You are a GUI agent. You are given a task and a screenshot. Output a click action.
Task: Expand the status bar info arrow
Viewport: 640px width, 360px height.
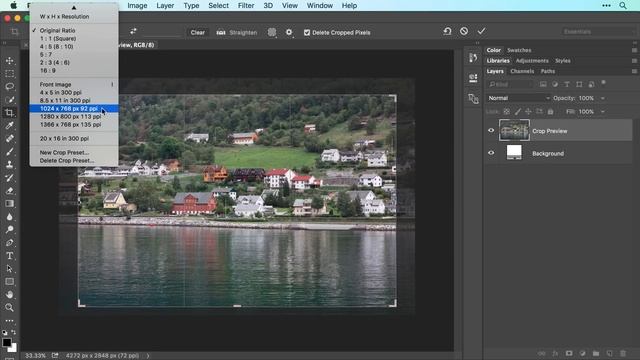[x=148, y=356]
